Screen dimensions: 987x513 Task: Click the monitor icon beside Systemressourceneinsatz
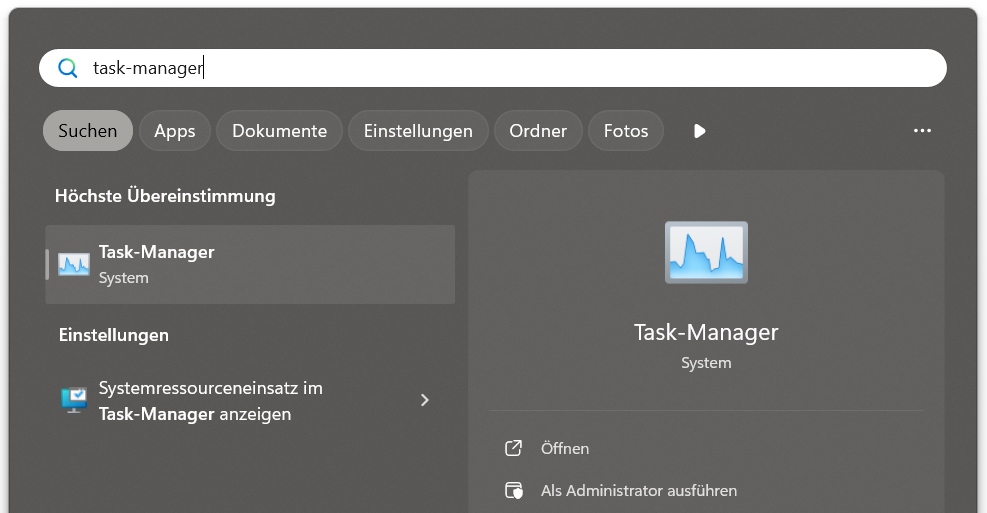pyautogui.click(x=74, y=400)
